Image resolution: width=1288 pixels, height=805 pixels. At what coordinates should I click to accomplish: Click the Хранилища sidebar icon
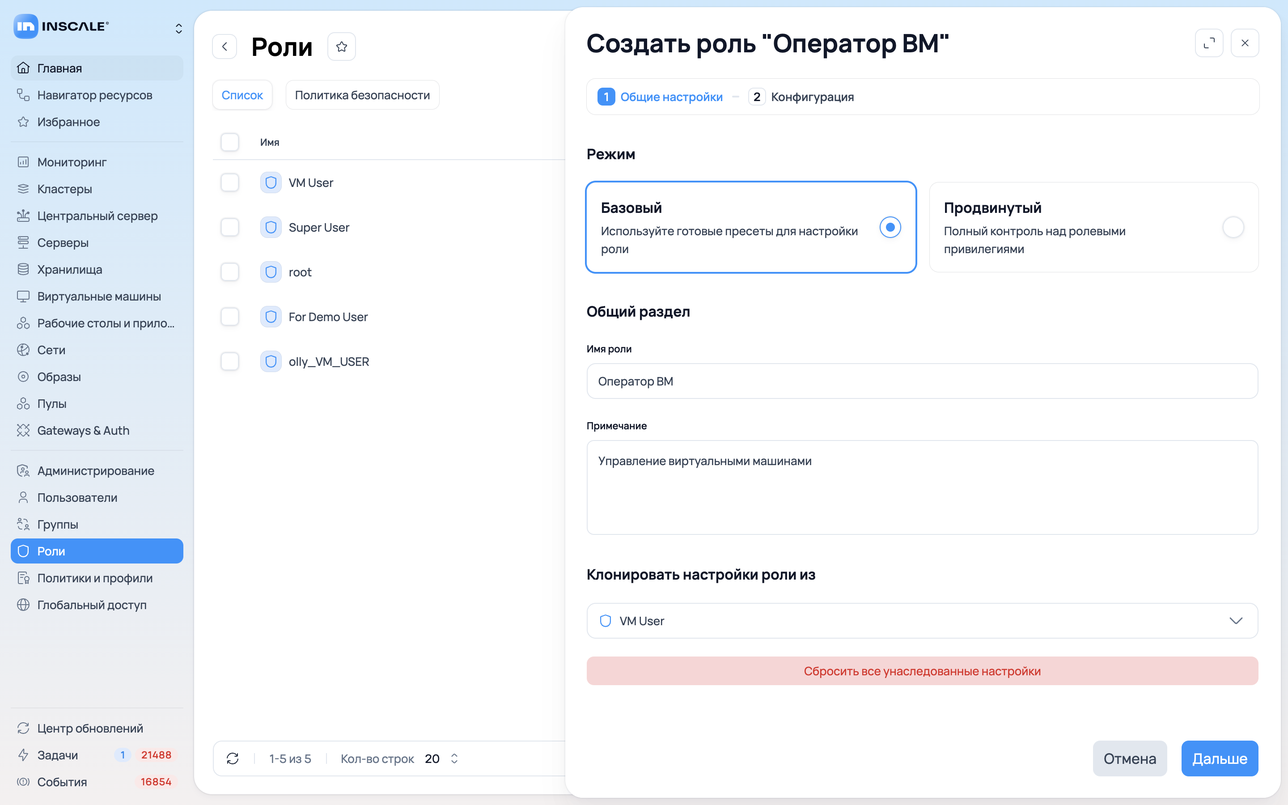tap(24, 270)
